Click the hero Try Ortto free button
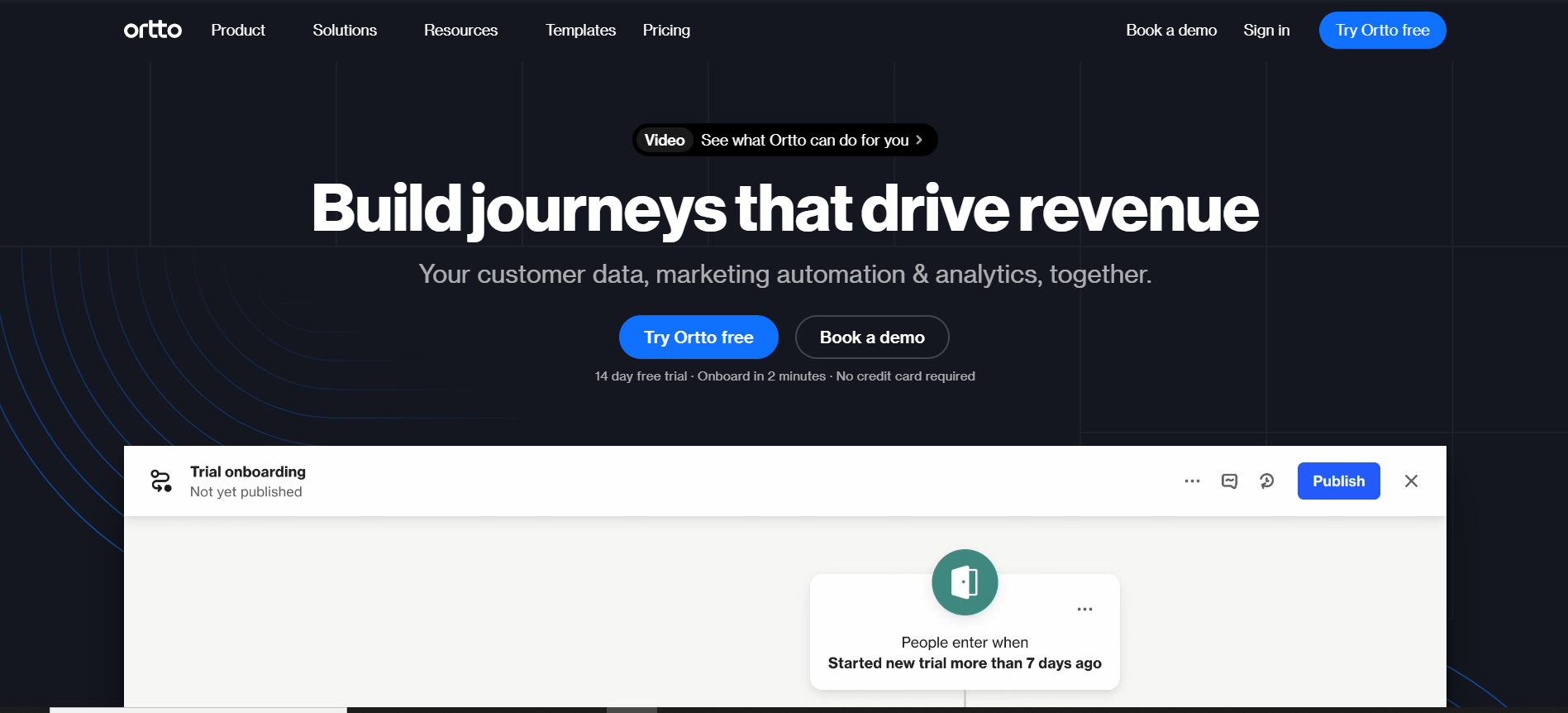 [698, 337]
